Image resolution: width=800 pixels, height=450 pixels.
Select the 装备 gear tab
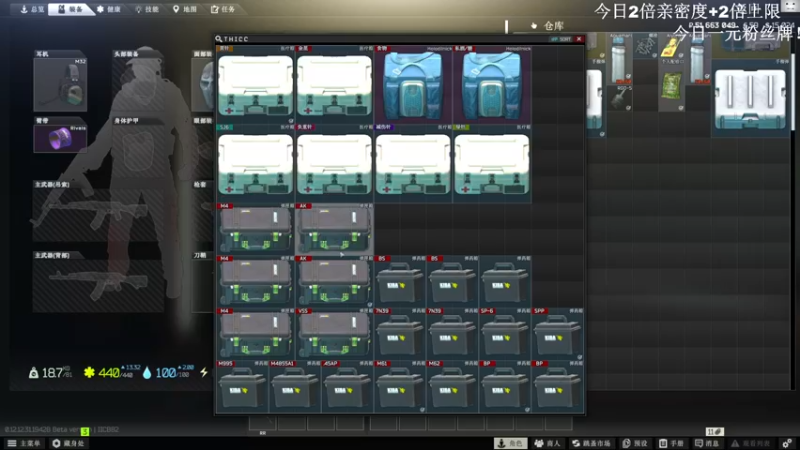click(x=71, y=9)
